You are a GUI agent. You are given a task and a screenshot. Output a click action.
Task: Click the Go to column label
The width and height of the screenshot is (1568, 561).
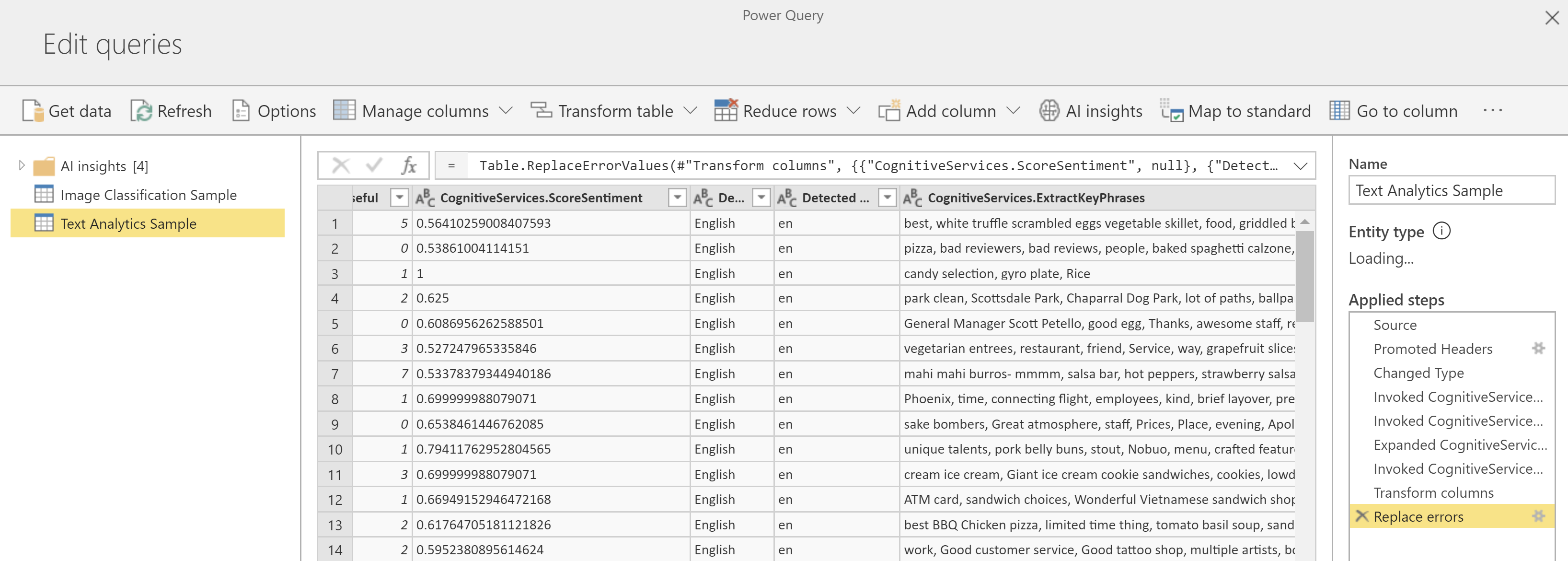(1407, 111)
